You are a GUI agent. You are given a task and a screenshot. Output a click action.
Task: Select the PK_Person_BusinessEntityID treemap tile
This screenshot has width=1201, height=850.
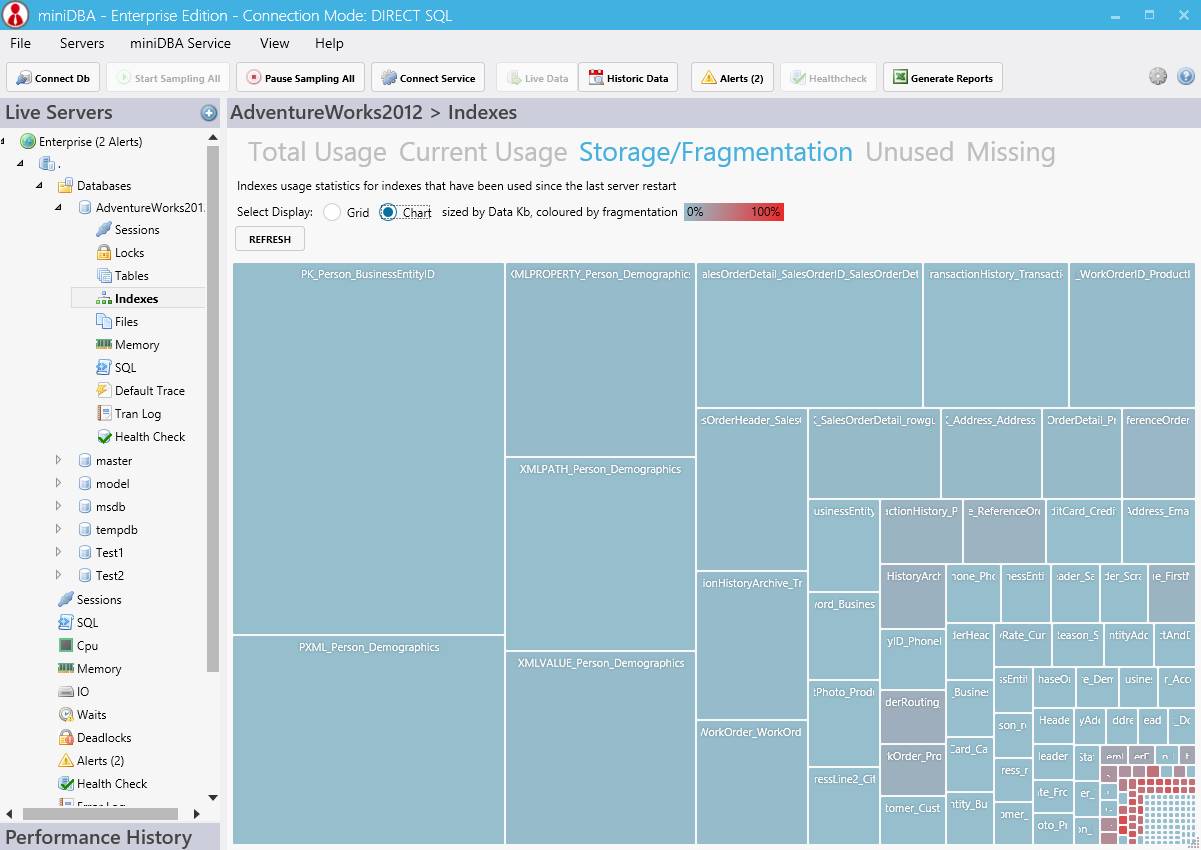[368, 448]
